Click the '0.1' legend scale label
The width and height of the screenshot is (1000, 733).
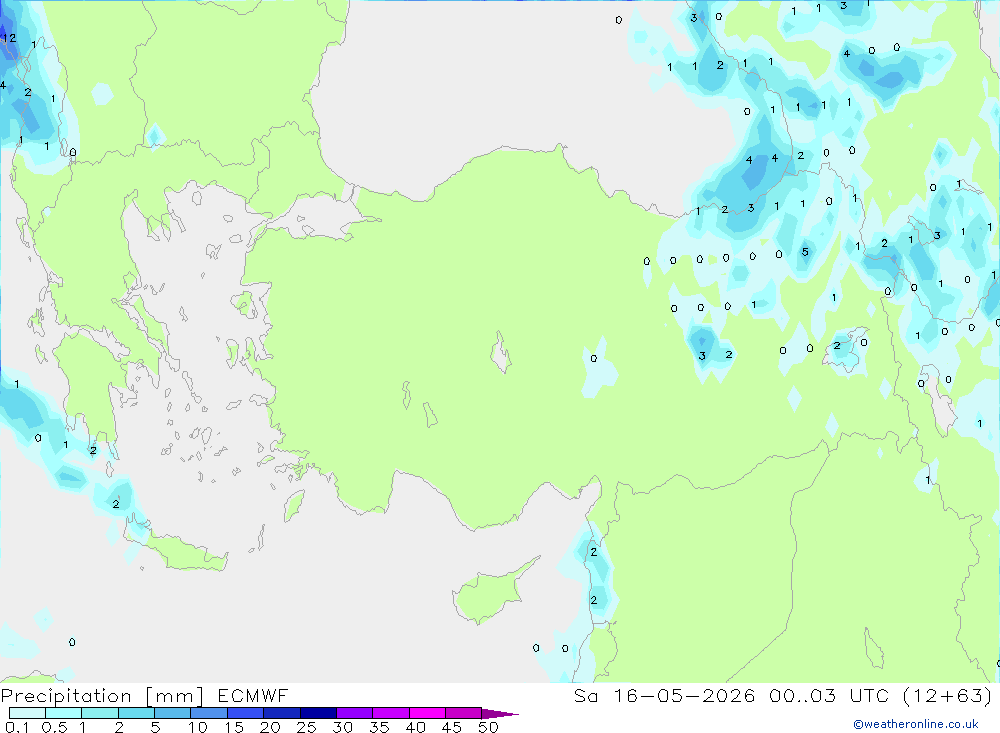17,727
